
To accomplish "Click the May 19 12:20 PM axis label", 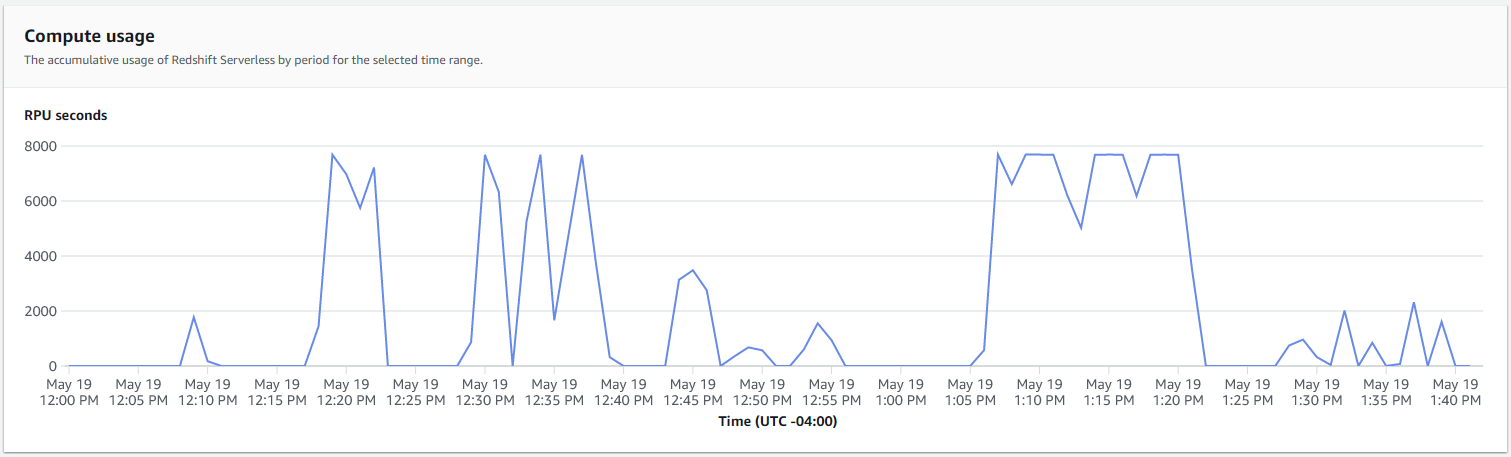I will click(346, 392).
